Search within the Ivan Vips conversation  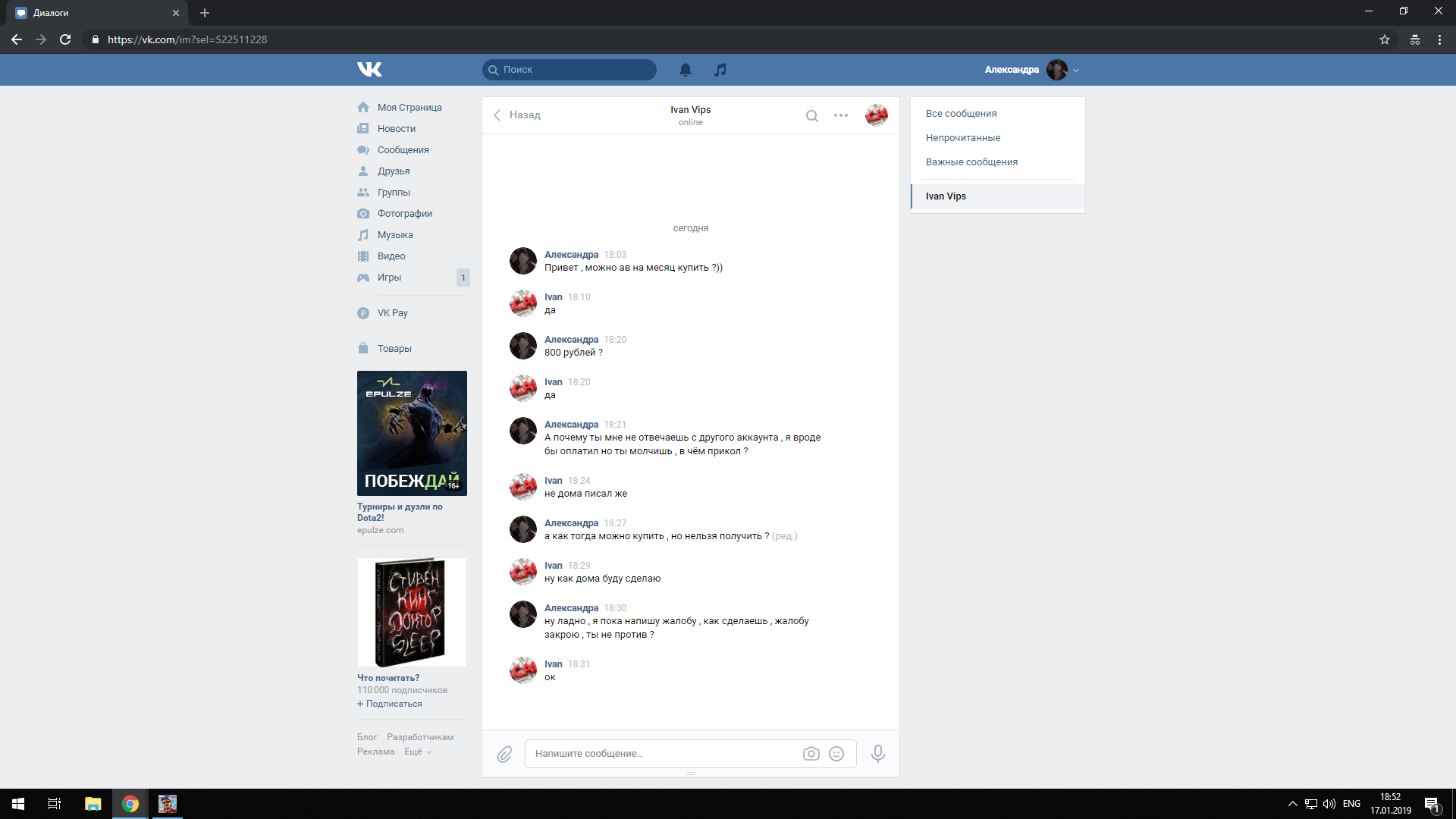click(x=812, y=116)
